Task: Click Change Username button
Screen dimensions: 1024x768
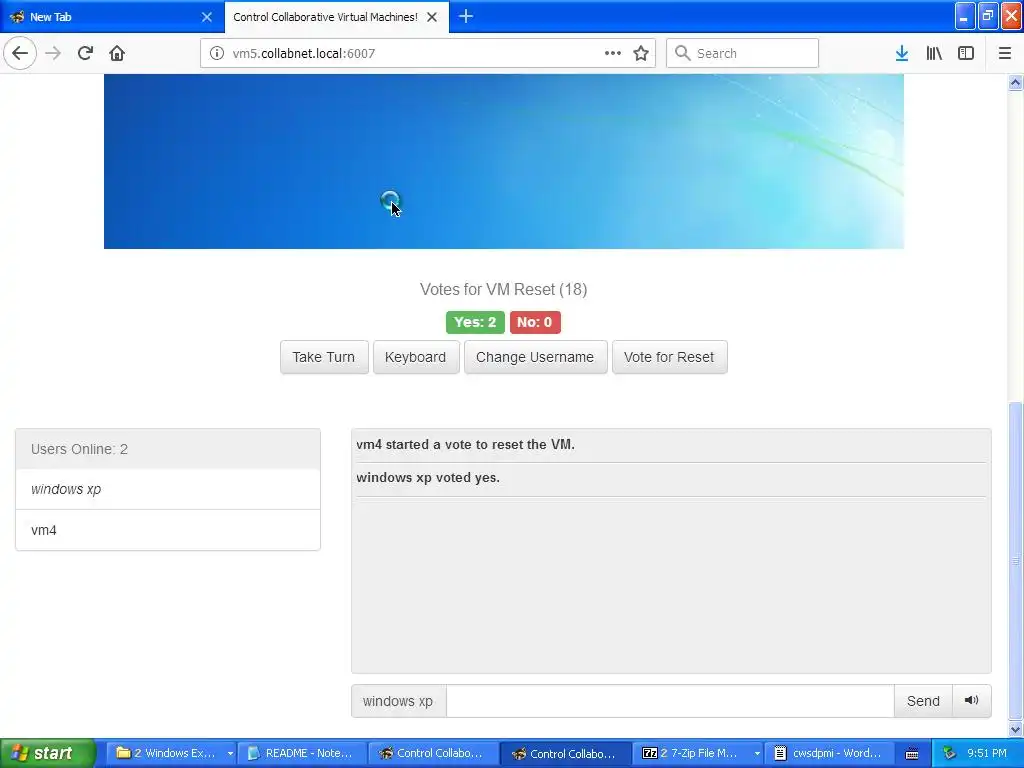Action: point(536,357)
